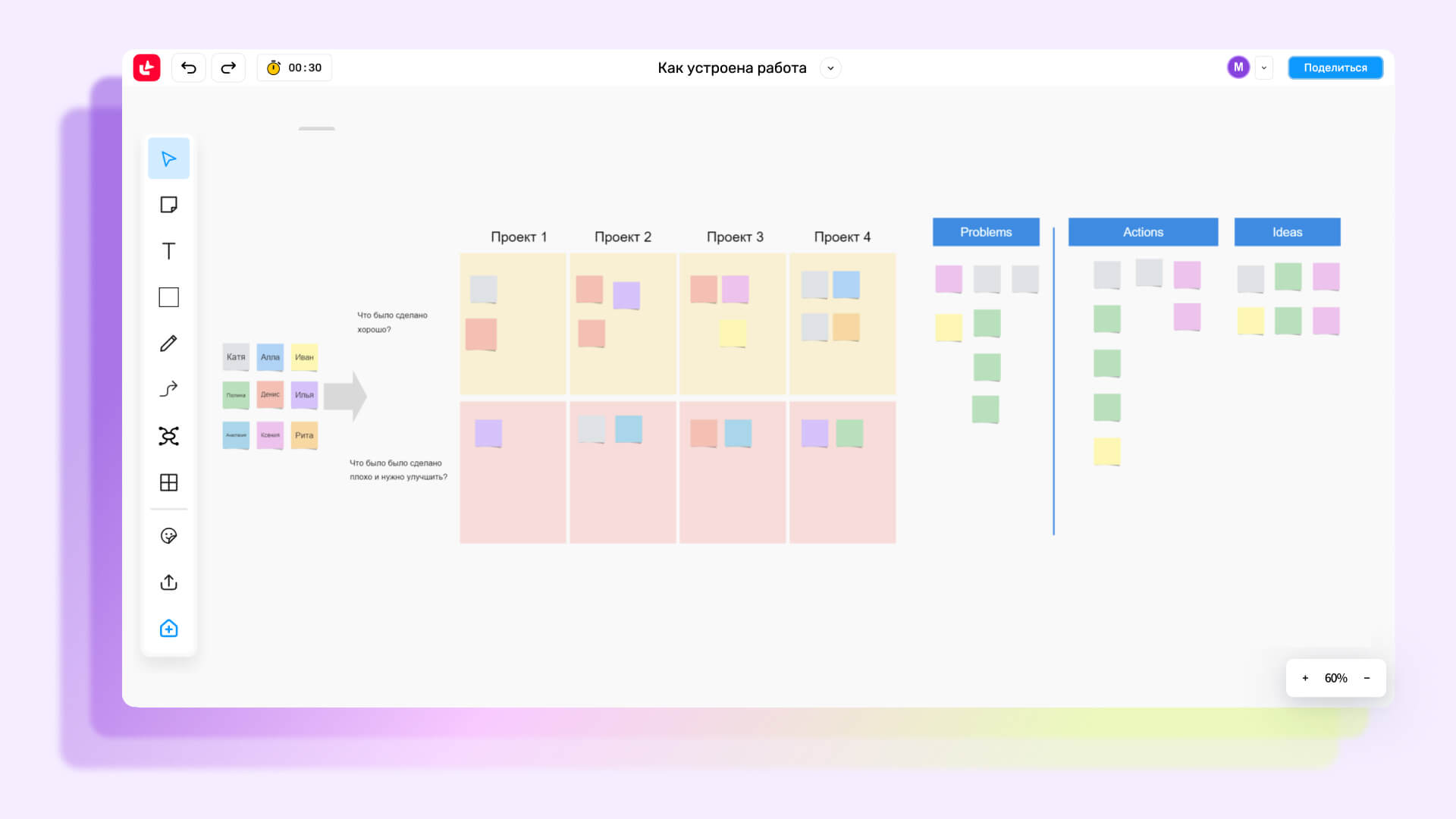Select the blue vertical divider line
The image size is (1456, 819).
coord(1053,381)
